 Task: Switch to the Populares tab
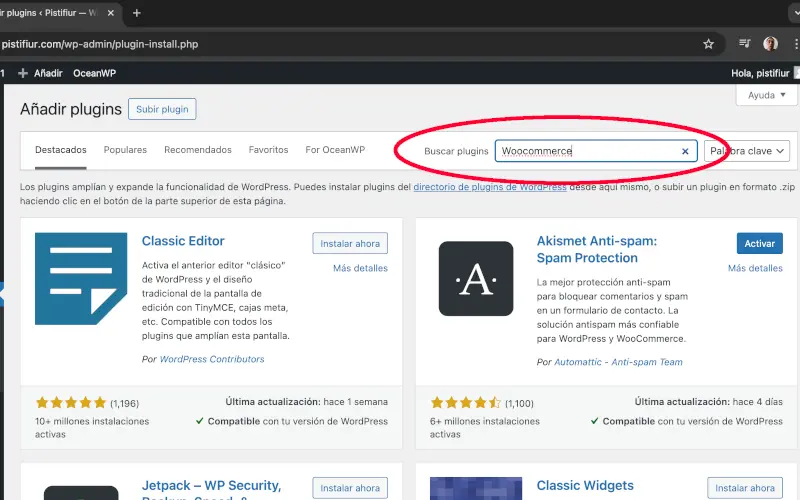coord(125,150)
